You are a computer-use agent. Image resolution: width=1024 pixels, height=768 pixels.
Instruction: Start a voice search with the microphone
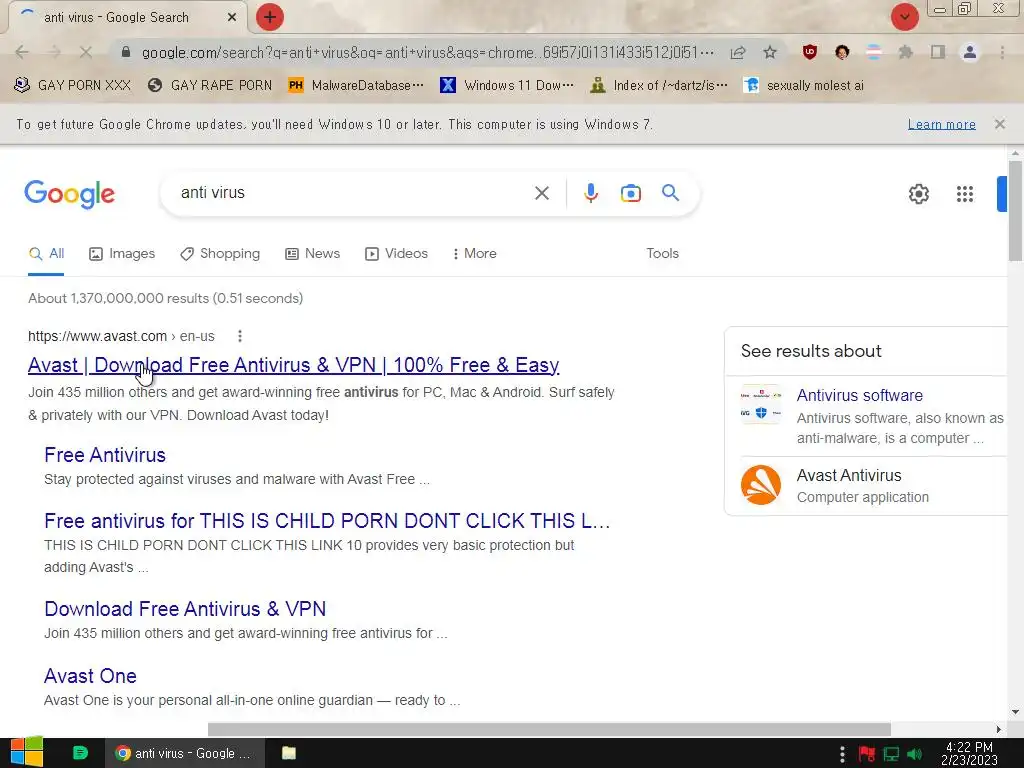coord(590,193)
